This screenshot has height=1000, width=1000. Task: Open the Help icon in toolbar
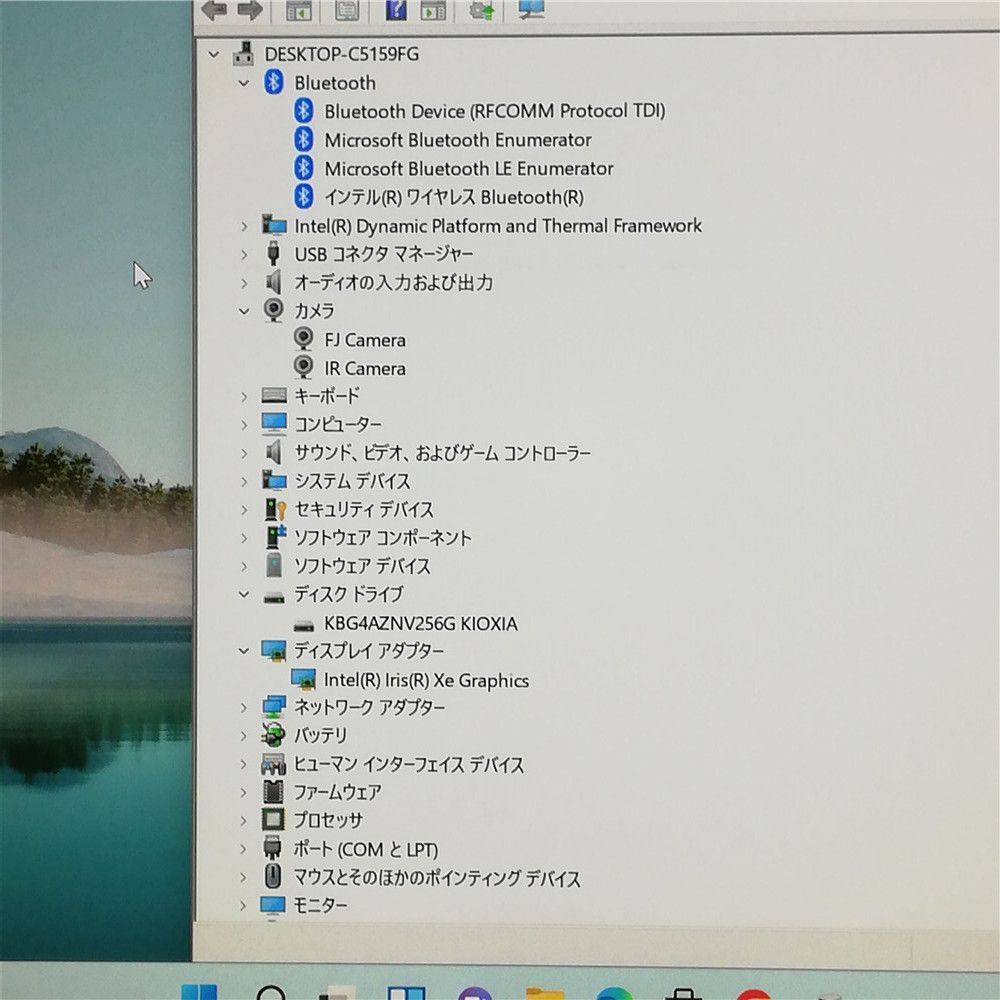point(396,9)
